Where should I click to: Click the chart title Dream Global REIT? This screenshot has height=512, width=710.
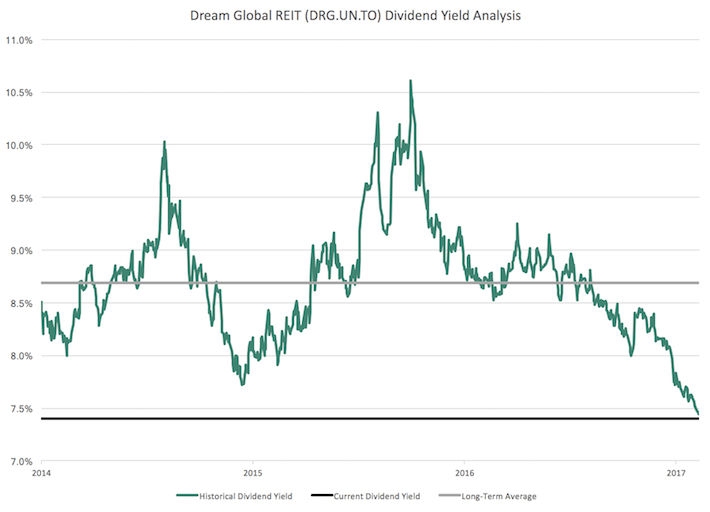coord(355,15)
